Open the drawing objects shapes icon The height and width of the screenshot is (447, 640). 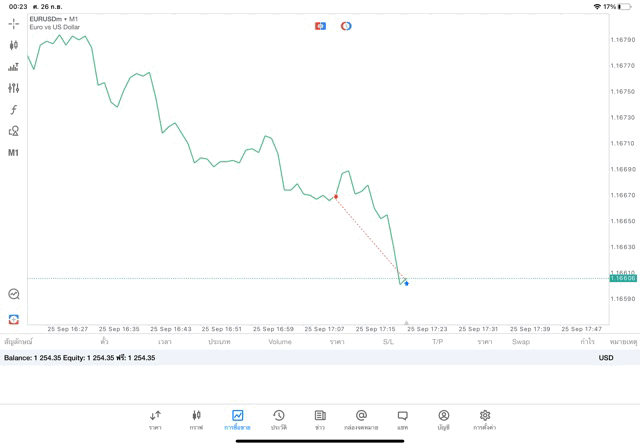pos(14,131)
